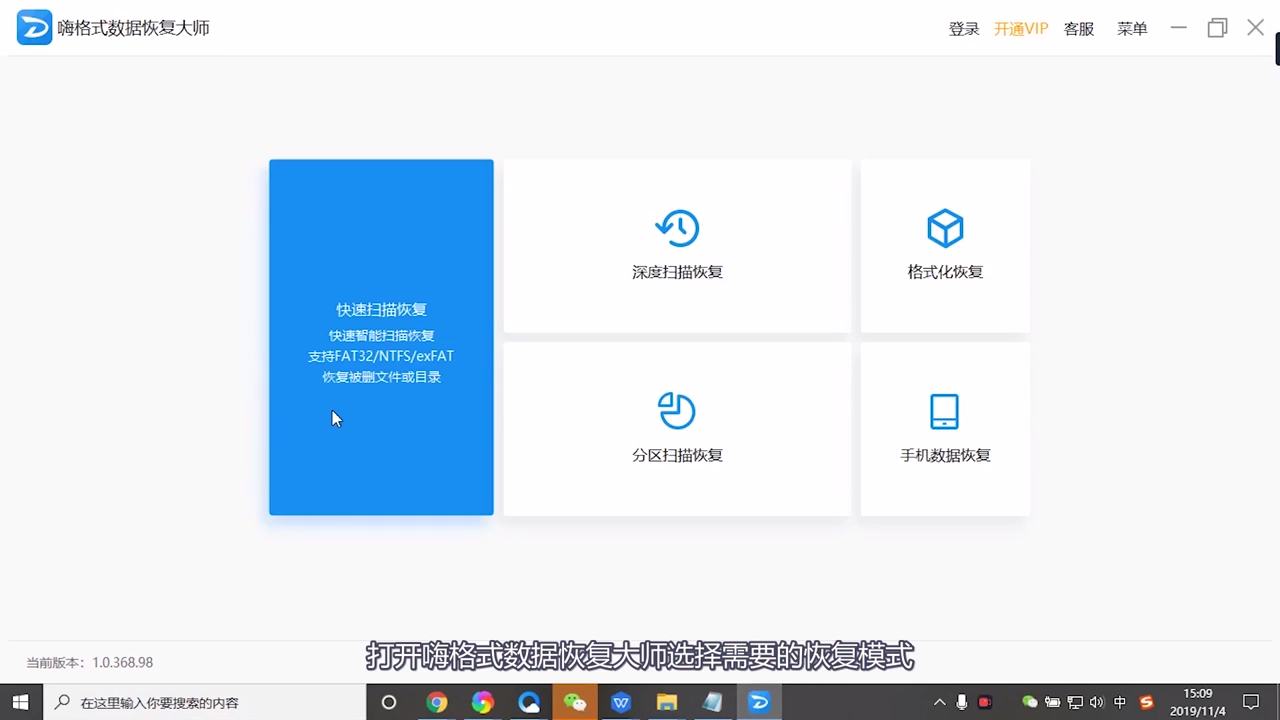Toggle the 中 input method indicator
Image resolution: width=1280 pixels, height=720 pixels.
[1120, 702]
